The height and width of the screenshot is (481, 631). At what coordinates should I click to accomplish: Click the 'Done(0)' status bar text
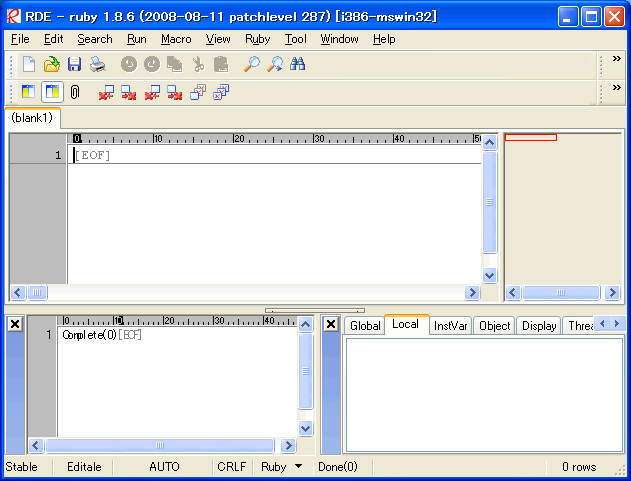(x=338, y=467)
